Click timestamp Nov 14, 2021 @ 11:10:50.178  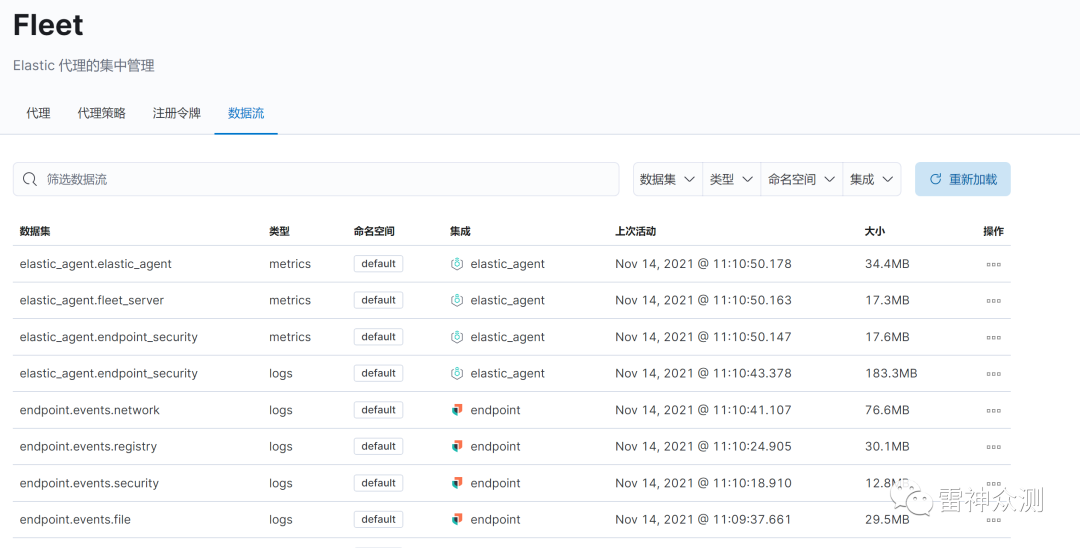(x=703, y=264)
